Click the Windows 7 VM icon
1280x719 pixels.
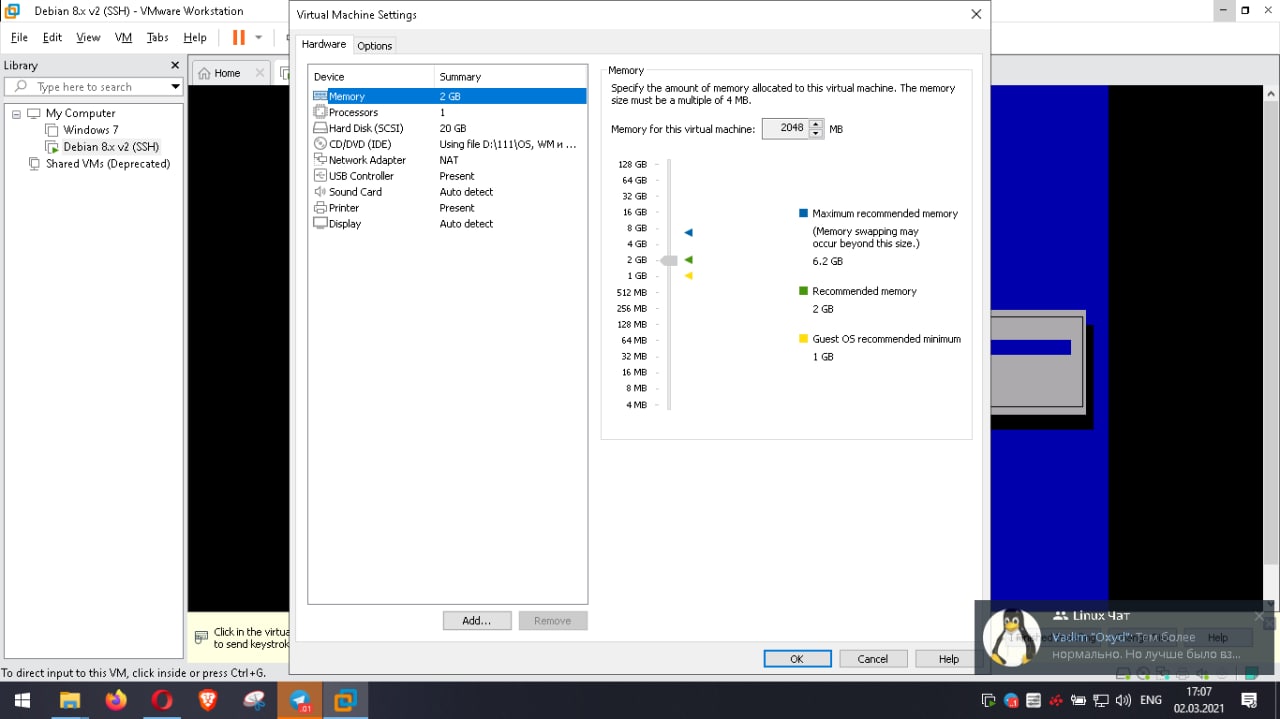(52, 130)
